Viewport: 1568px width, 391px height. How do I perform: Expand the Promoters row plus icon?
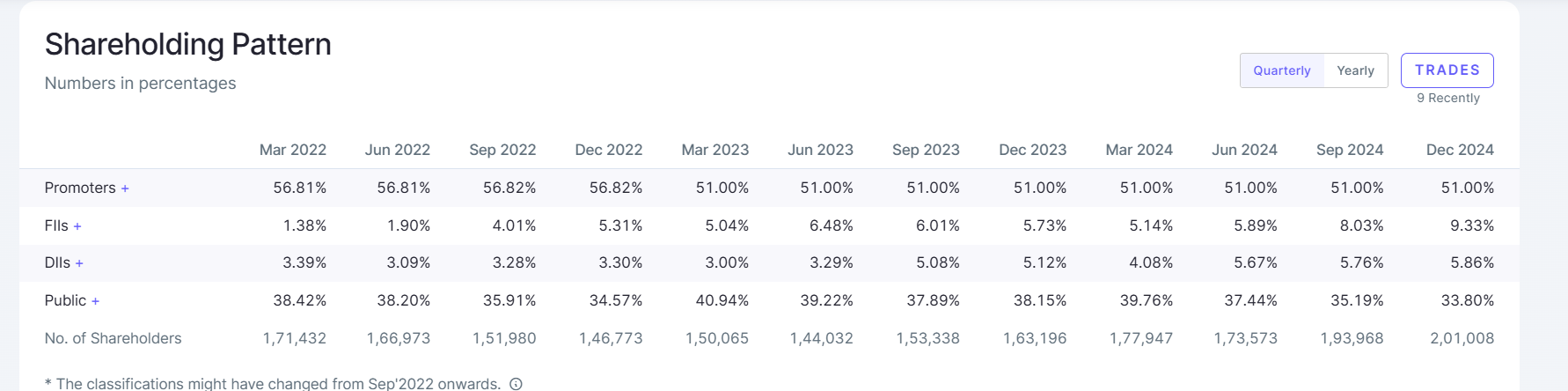tap(125, 188)
